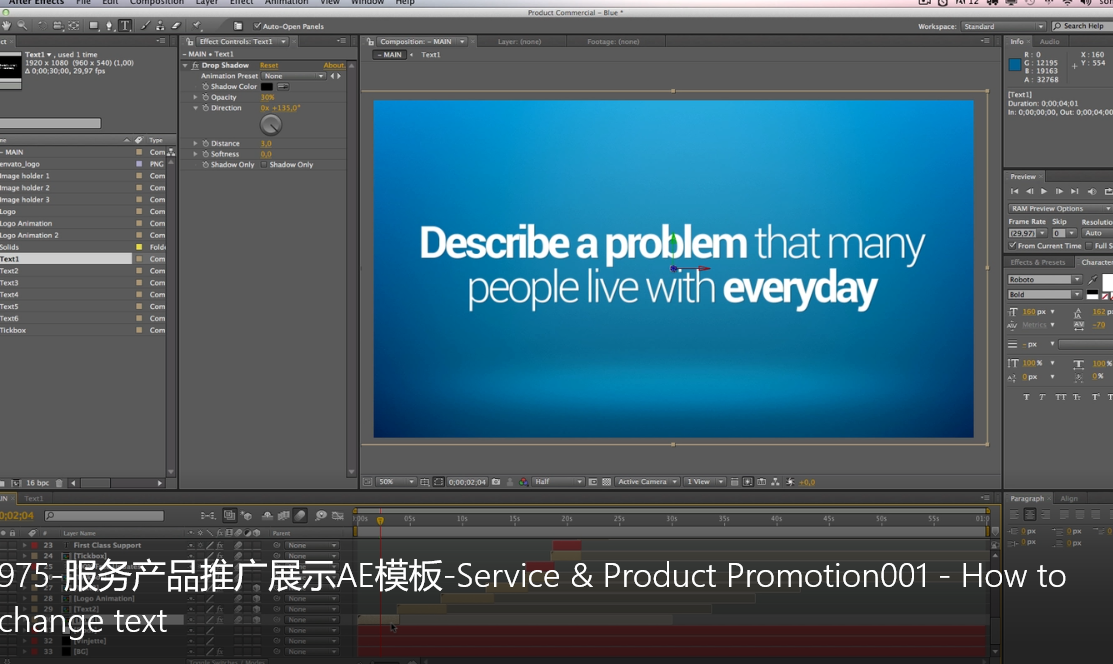Toggle the Shadow Only checkbox

263,165
